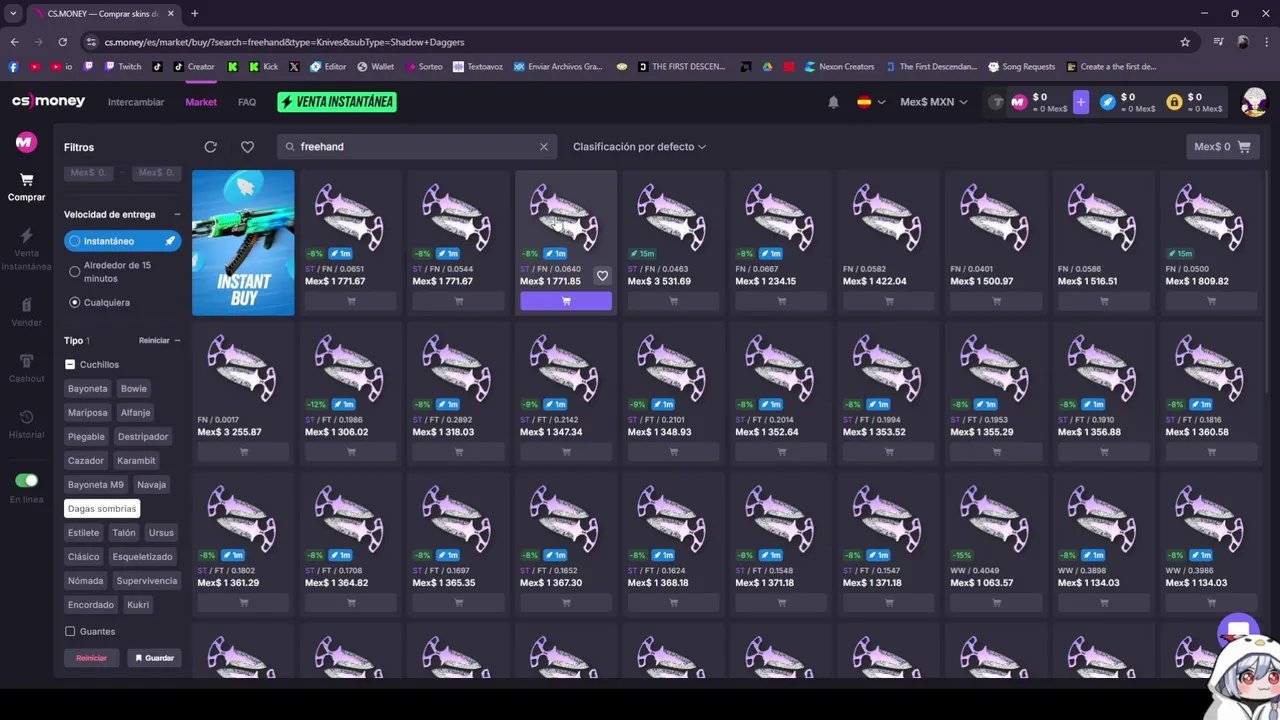Image resolution: width=1280 pixels, height=720 pixels.
Task: Toggle the En línea switch
Action: (26, 481)
